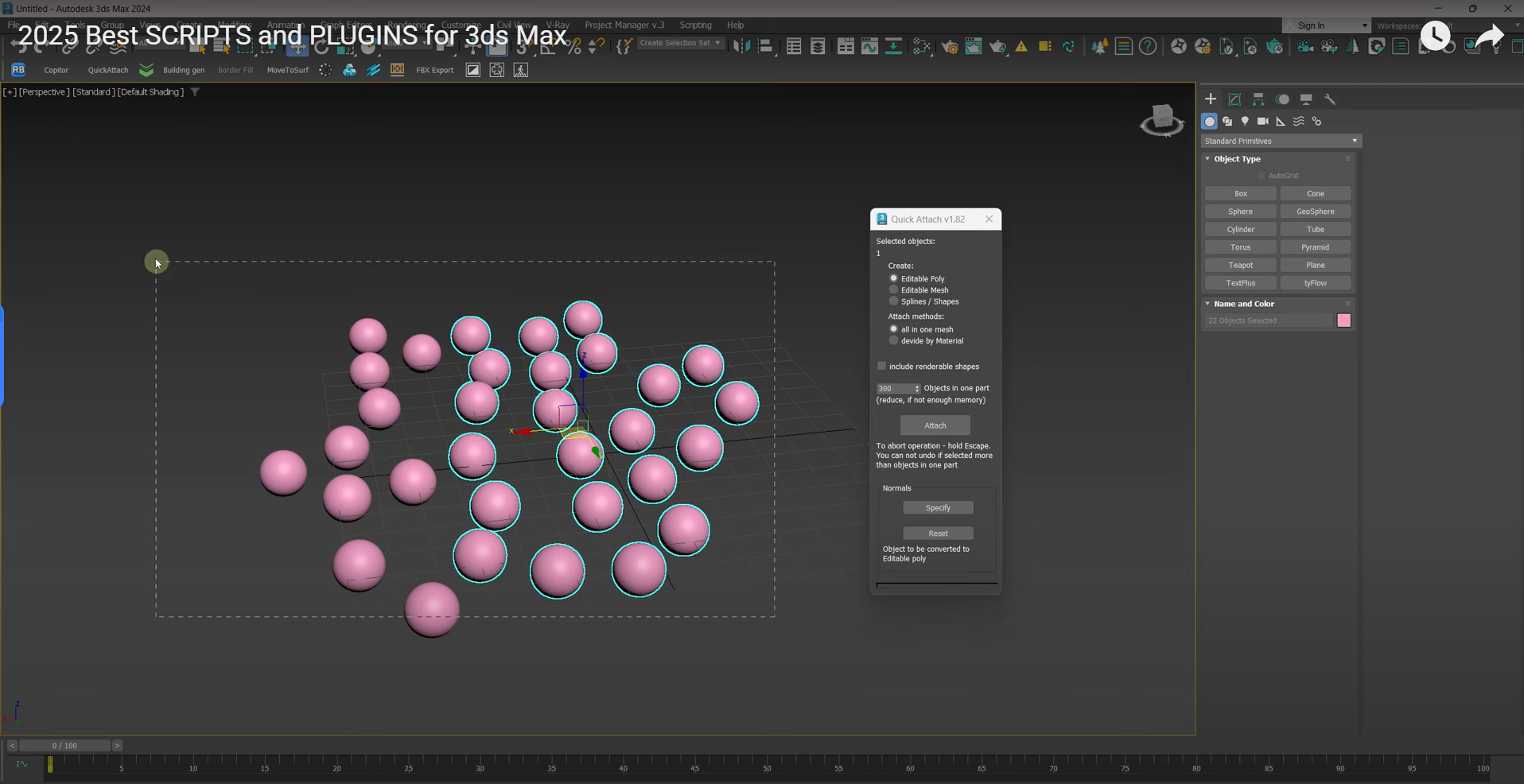
Task: Open the [Perspective] viewport label menu
Action: click(44, 92)
